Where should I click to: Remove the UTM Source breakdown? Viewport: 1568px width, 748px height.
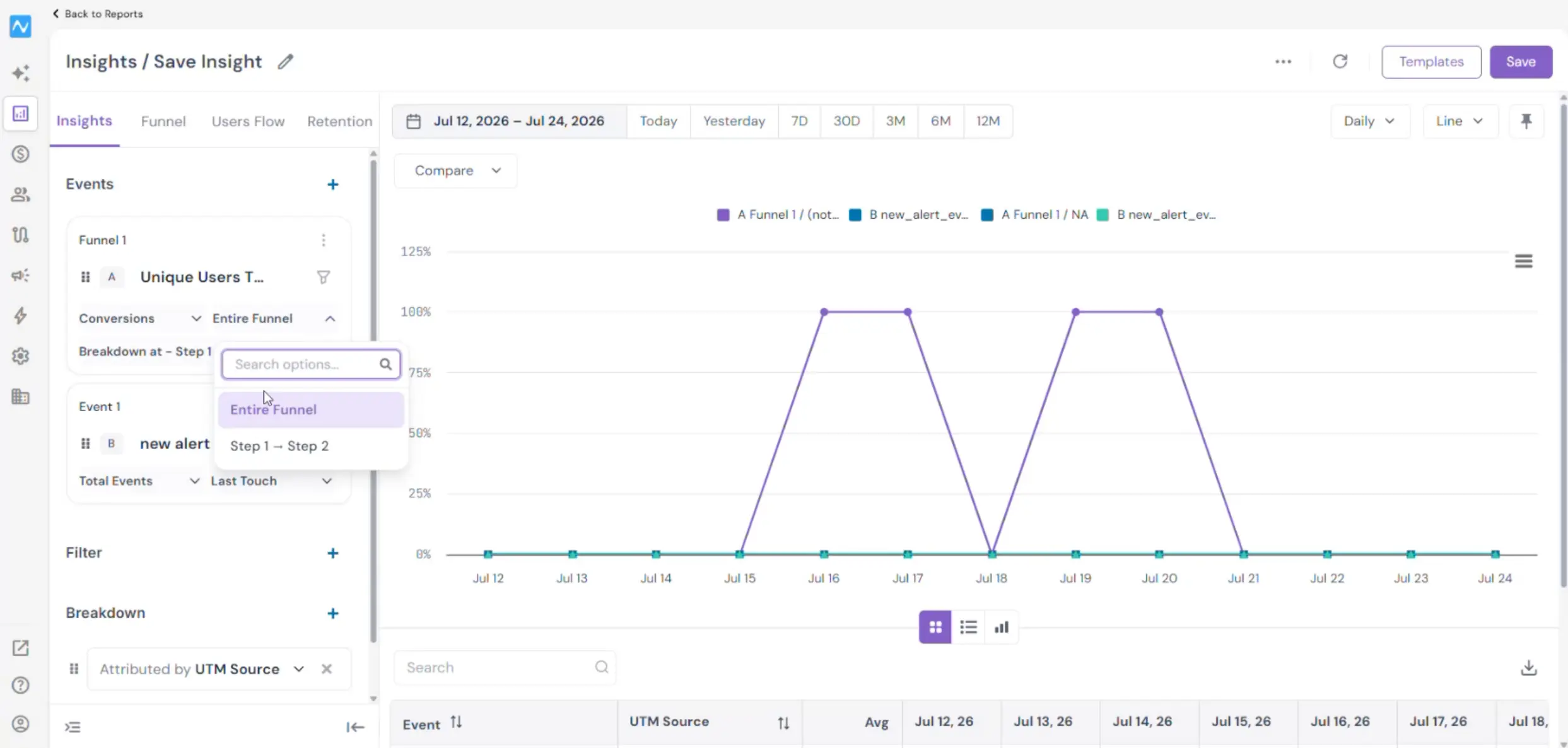(x=326, y=669)
